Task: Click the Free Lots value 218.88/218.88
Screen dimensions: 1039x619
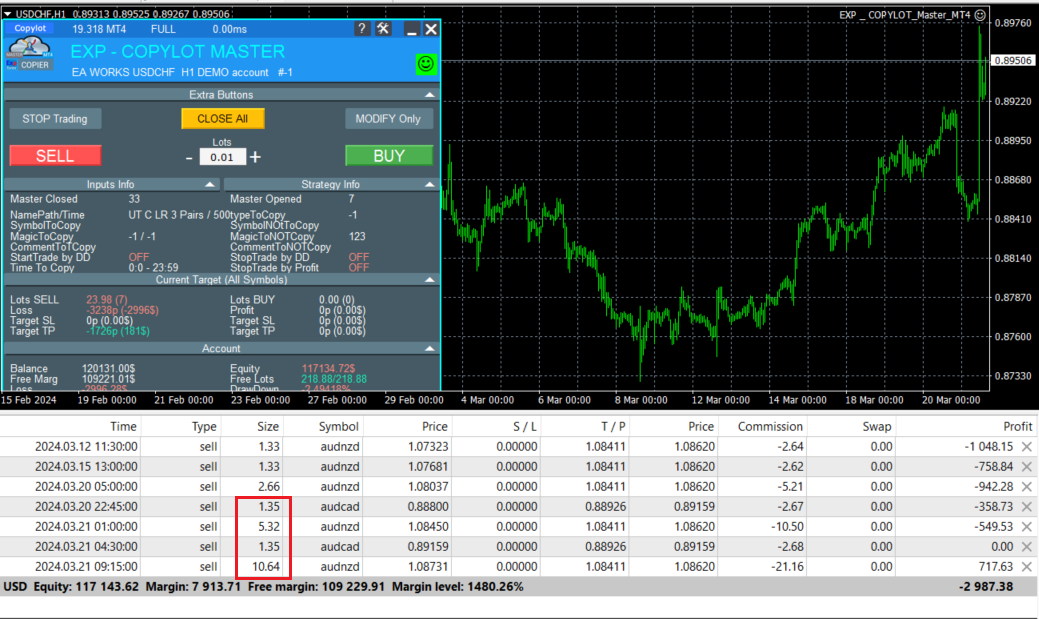Action: coord(334,379)
